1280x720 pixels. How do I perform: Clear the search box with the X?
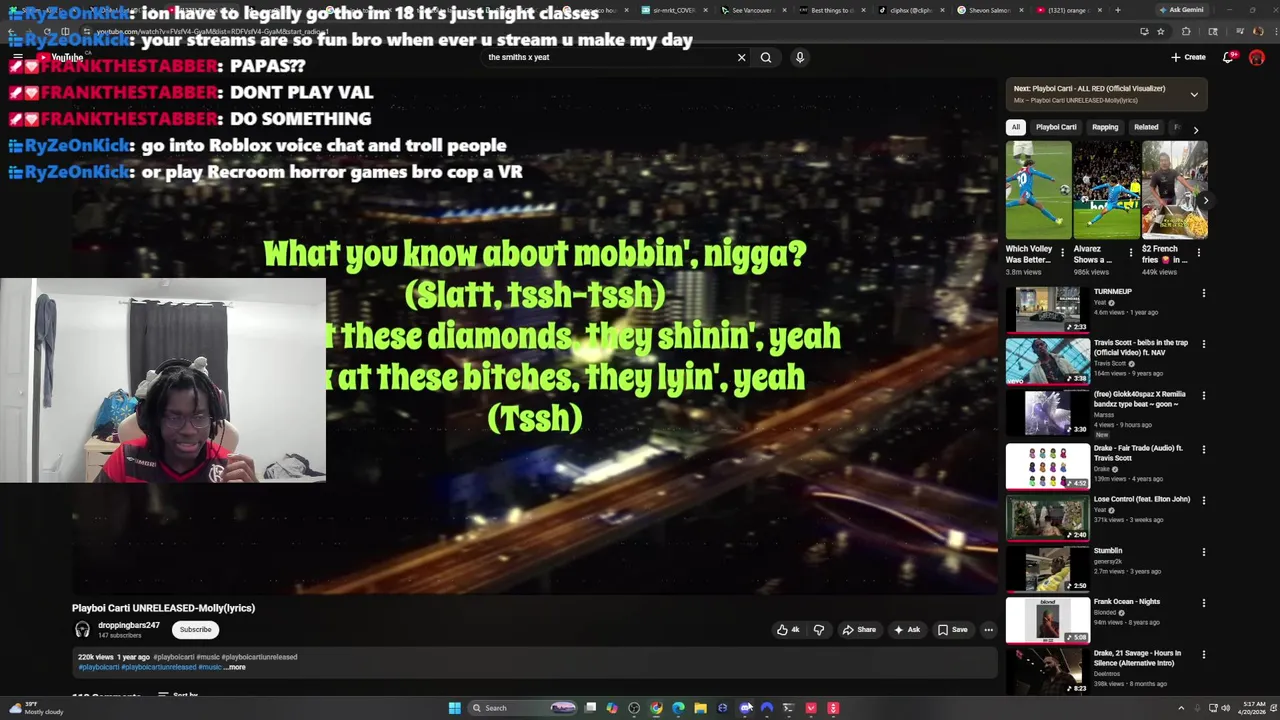pos(741,57)
